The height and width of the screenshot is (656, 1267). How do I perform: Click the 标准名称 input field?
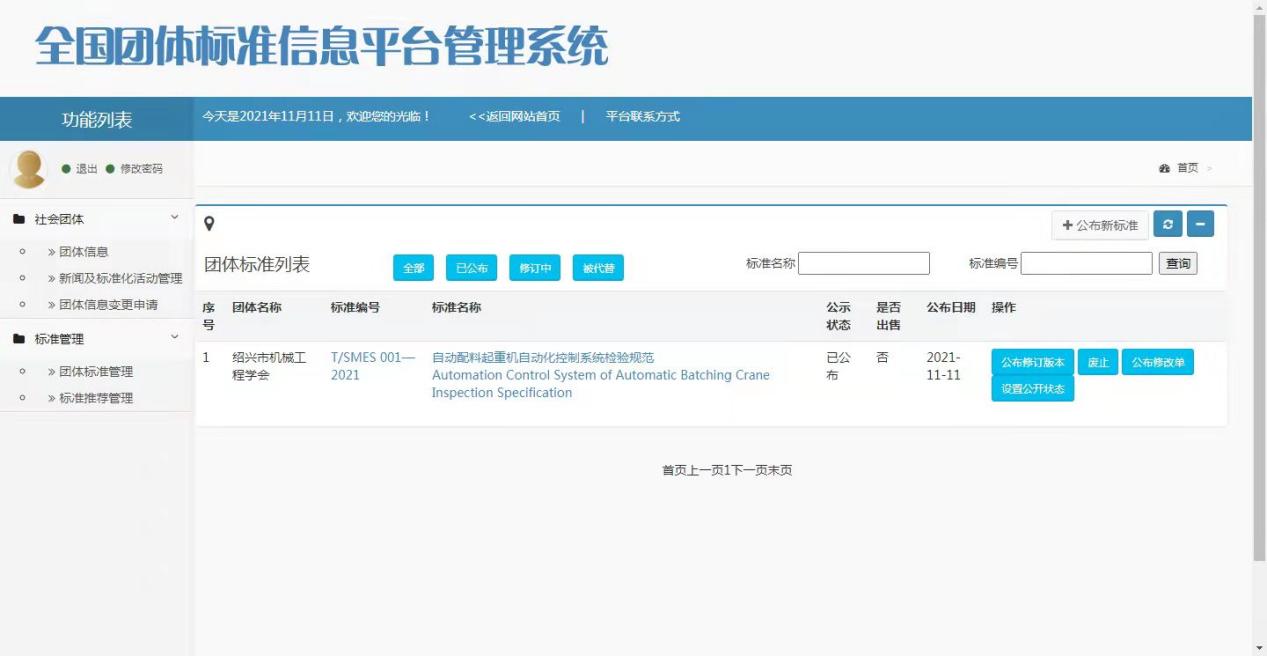(x=864, y=264)
